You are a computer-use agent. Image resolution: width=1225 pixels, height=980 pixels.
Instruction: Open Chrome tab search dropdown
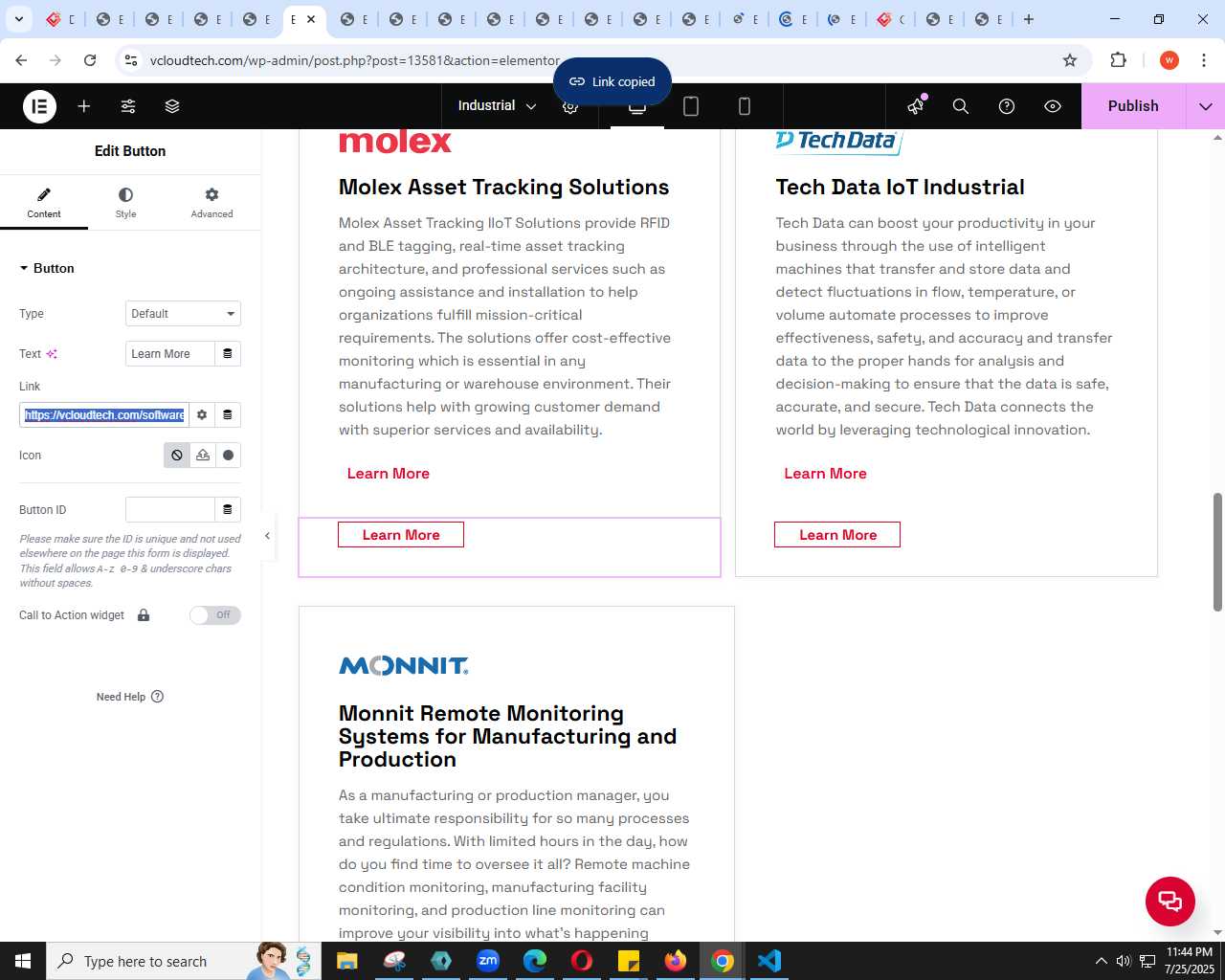click(19, 19)
